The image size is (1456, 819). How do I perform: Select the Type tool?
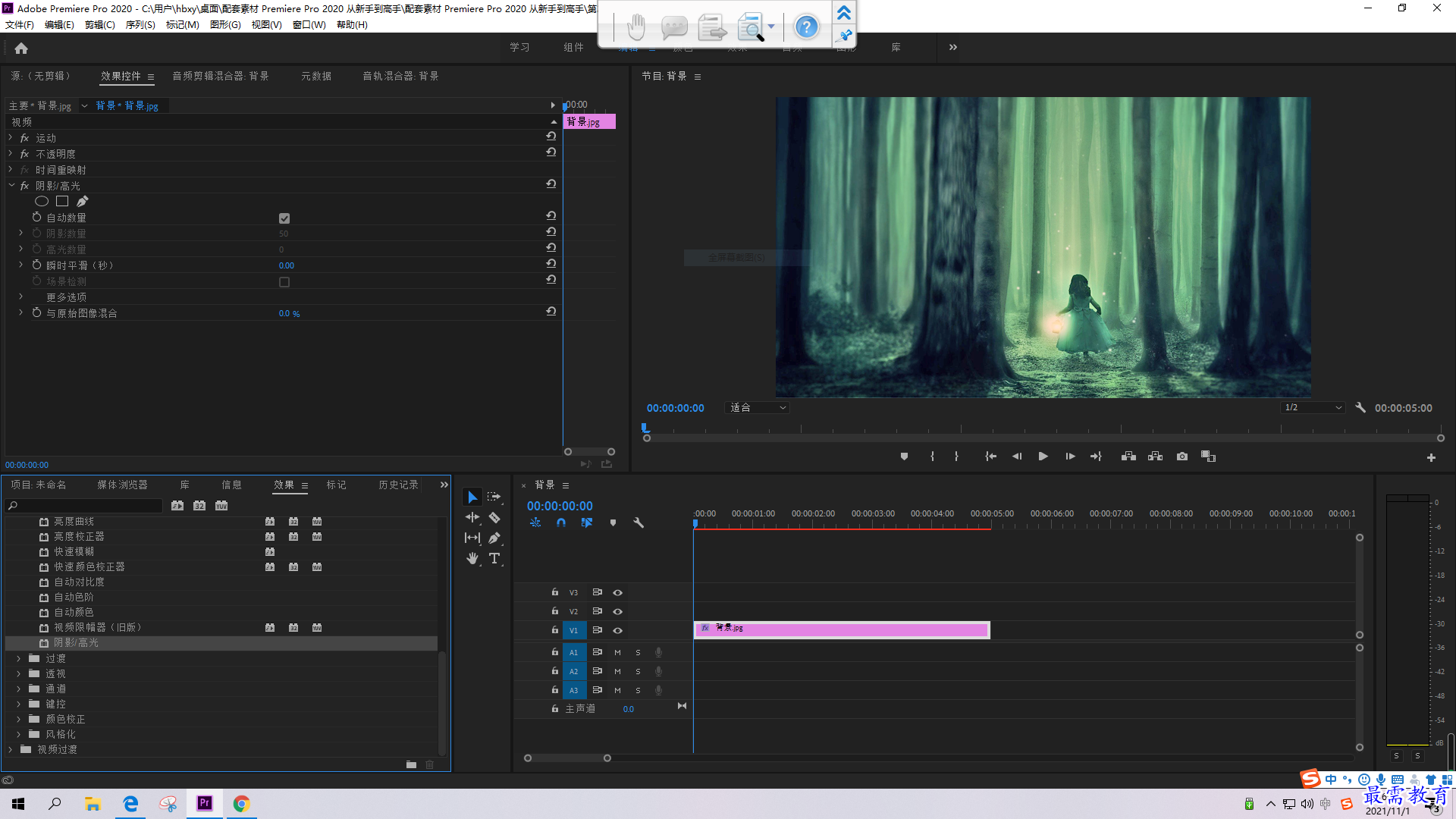494,558
